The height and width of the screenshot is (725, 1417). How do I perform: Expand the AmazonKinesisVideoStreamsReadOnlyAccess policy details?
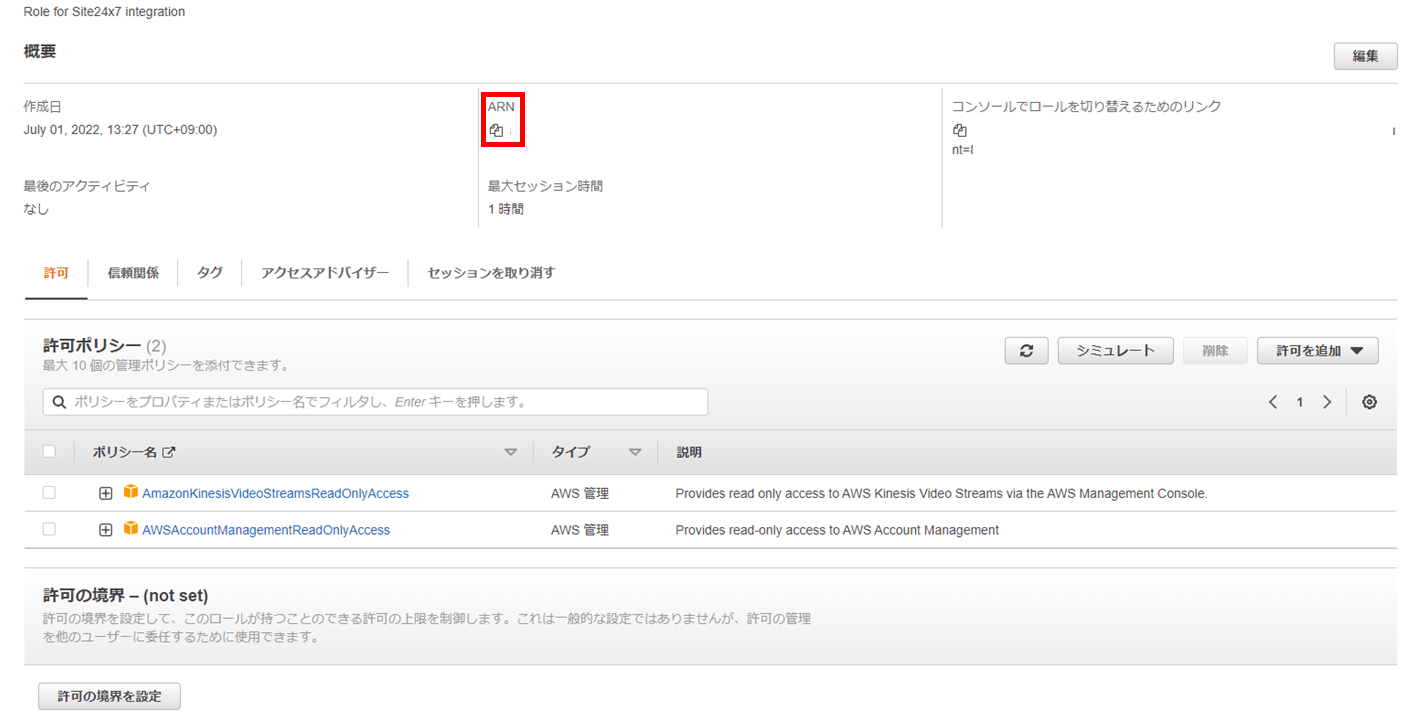click(x=105, y=493)
